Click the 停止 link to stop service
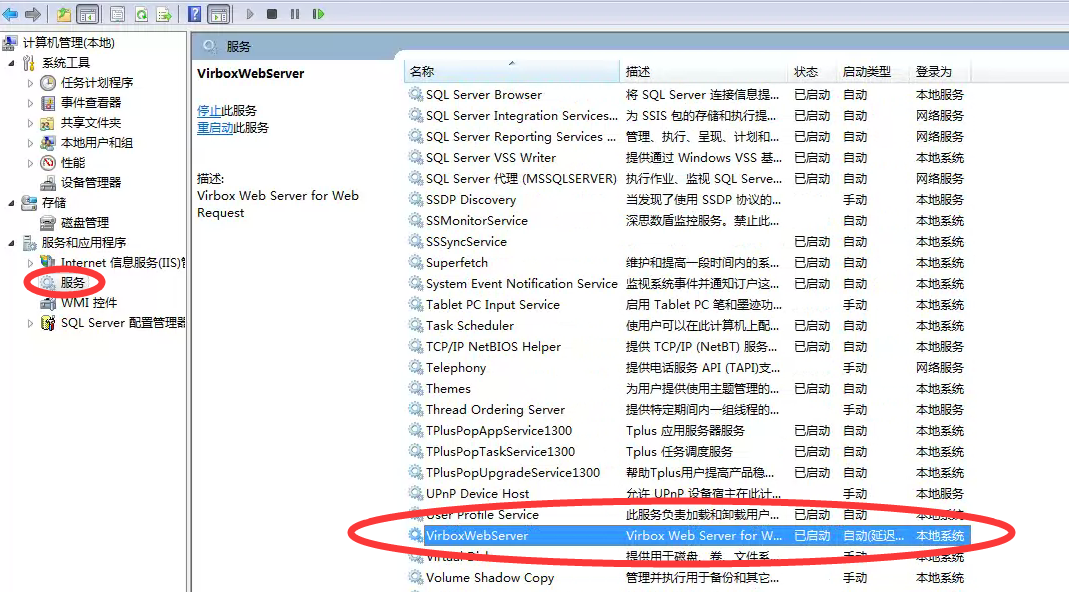The height and width of the screenshot is (592, 1069). (x=209, y=111)
